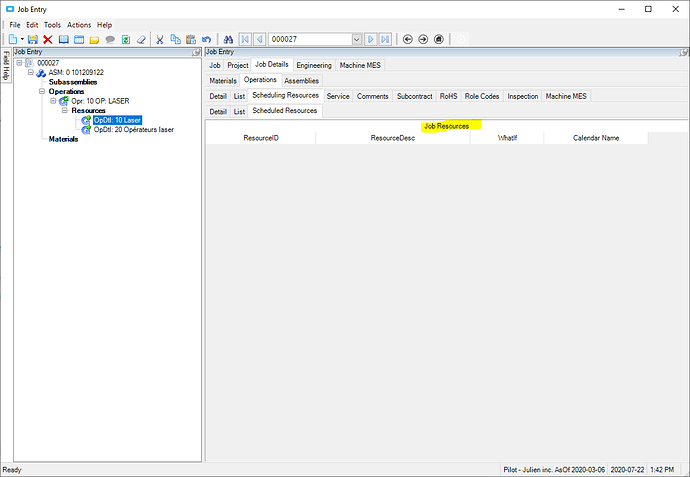Click the pin icon on left Job Entry panel
Screen dimensions: 690x477
click(x=196, y=52)
